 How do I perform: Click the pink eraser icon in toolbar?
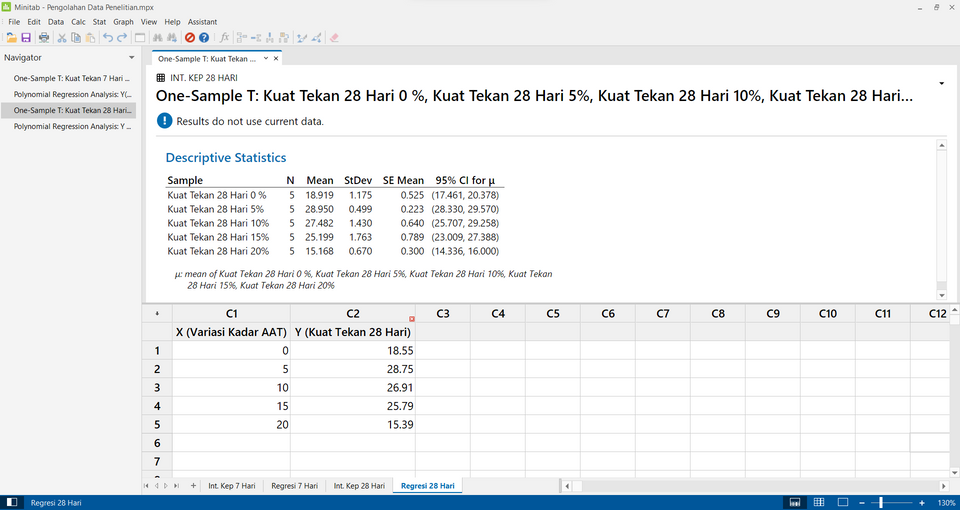click(x=334, y=37)
